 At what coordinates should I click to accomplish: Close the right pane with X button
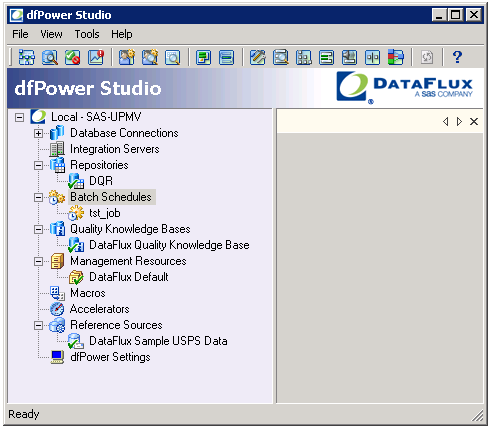tap(474, 122)
